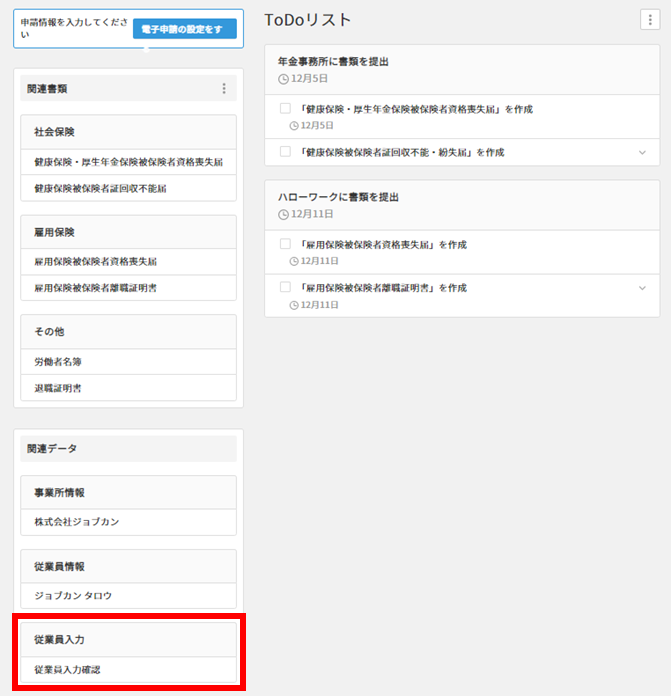Open the 関連書類 three-dot menu
671x696 pixels.
tap(223, 89)
